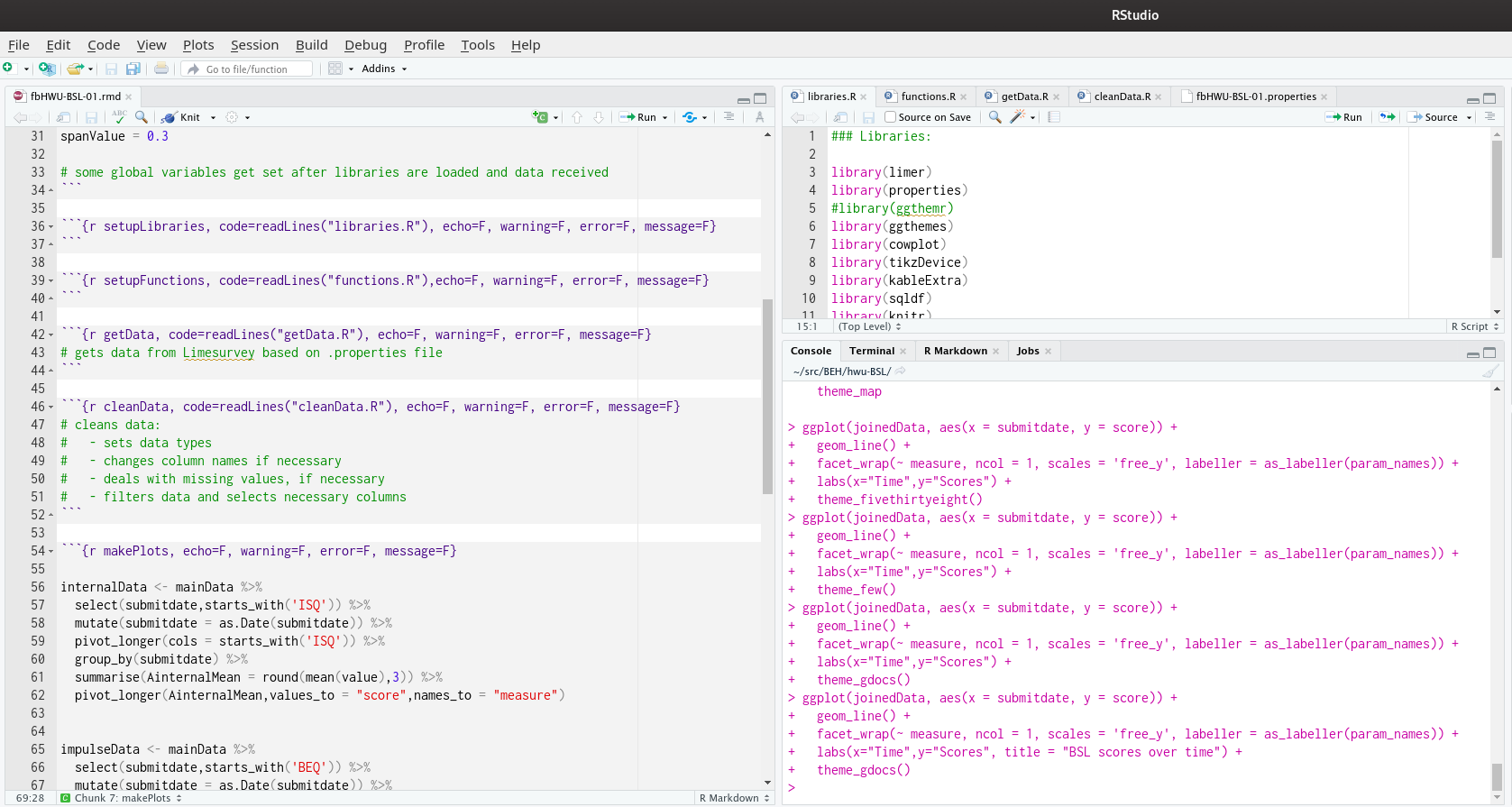The height and width of the screenshot is (807, 1512).
Task: Collapse the setupLibraries chunk at line 36
Action: (x=50, y=226)
